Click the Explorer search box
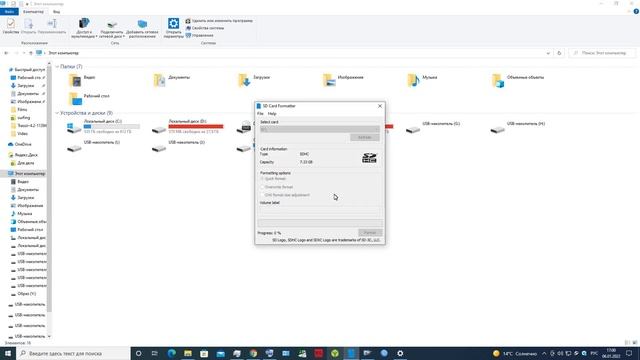This screenshot has width=640, height=360. 603,53
